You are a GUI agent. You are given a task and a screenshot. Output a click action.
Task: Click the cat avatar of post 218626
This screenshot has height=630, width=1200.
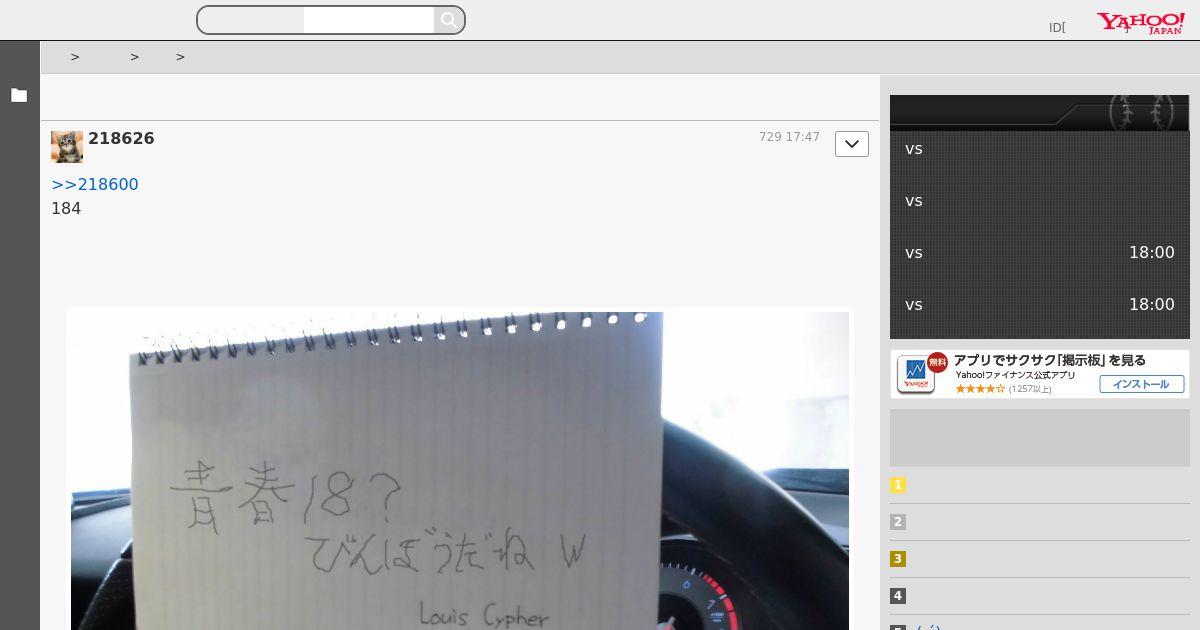[x=67, y=147]
